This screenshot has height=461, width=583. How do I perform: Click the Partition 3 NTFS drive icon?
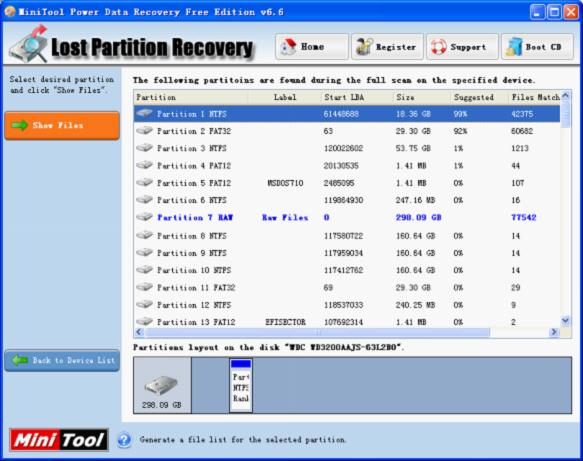pos(144,148)
